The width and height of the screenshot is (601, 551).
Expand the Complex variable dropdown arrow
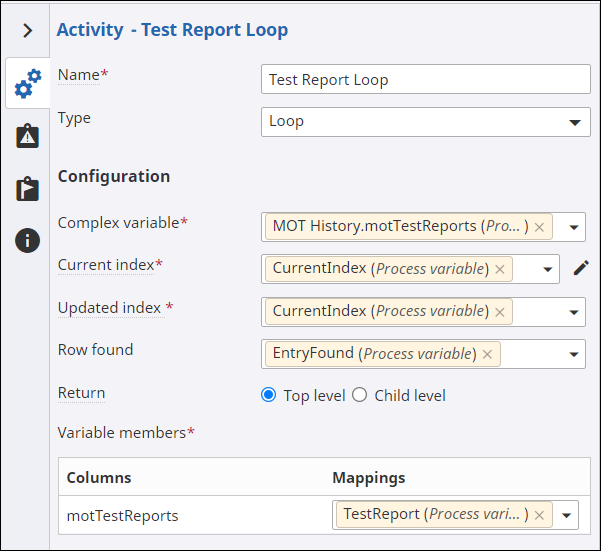574,227
